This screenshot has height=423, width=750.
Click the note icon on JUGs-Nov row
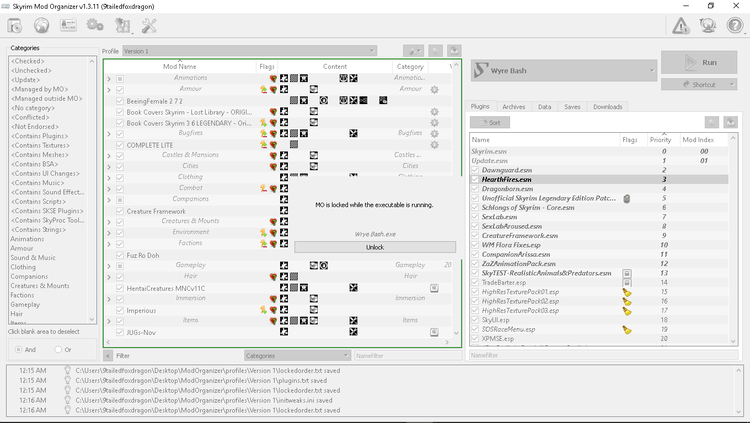pos(434,332)
